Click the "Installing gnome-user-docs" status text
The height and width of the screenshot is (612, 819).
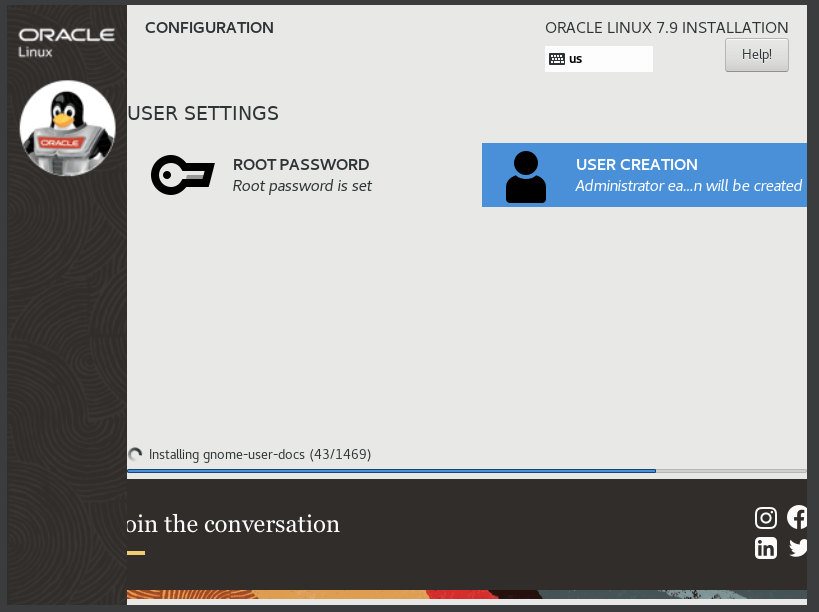[260, 454]
